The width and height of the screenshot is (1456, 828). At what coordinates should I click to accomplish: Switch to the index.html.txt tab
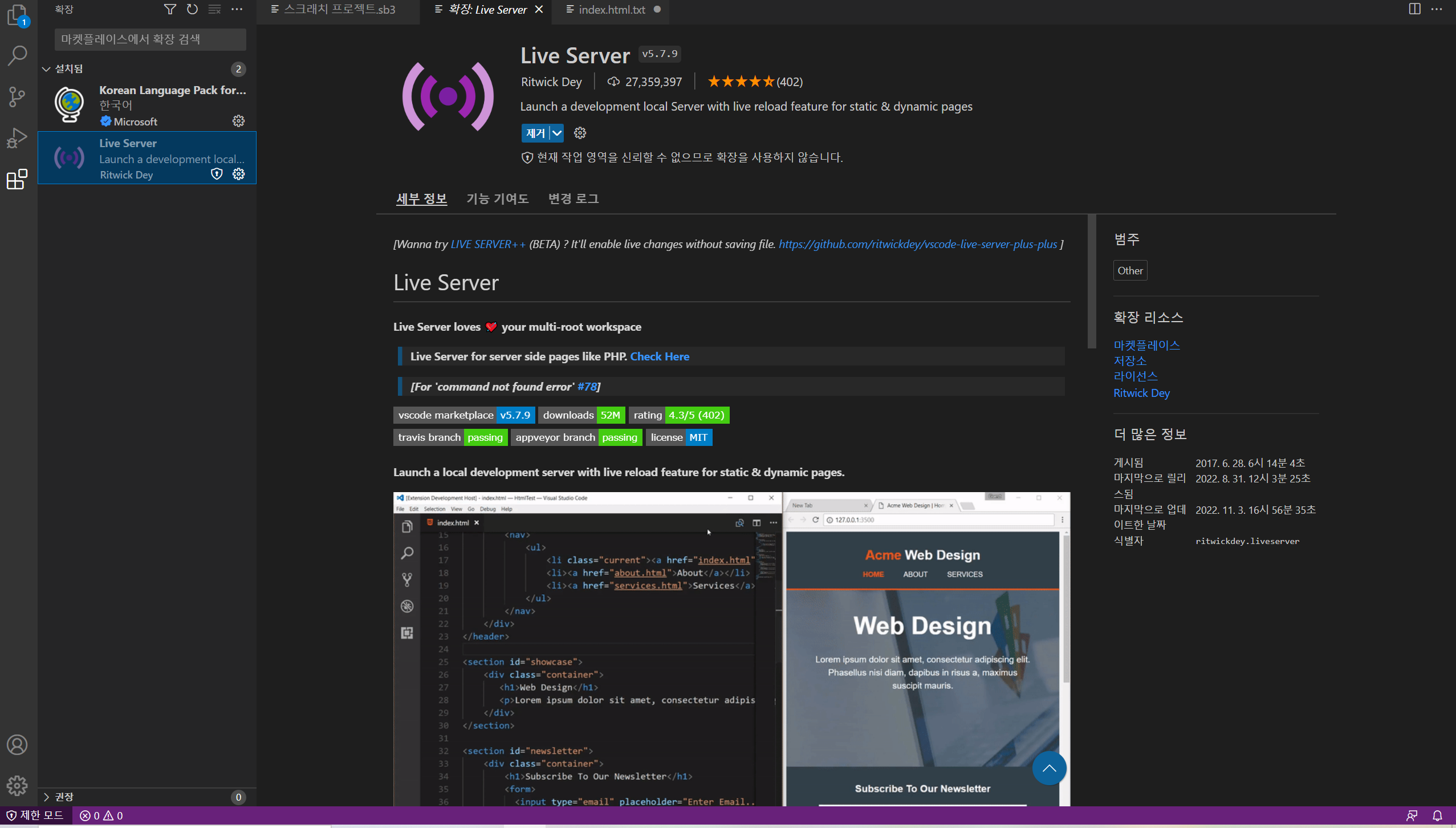coord(611,10)
